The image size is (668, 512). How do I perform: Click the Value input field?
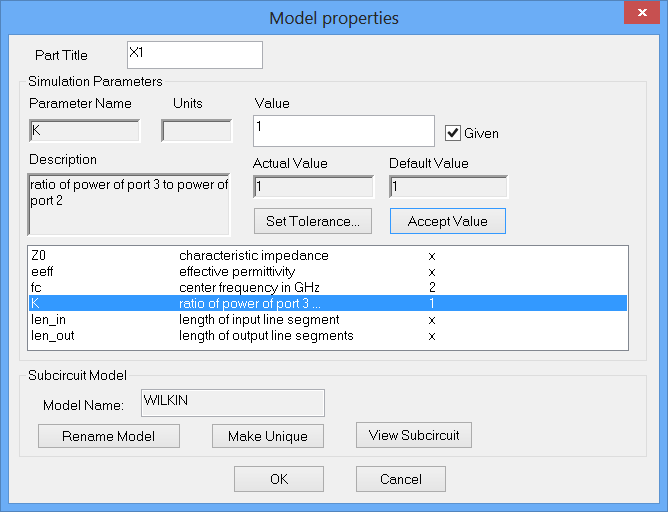click(x=343, y=130)
